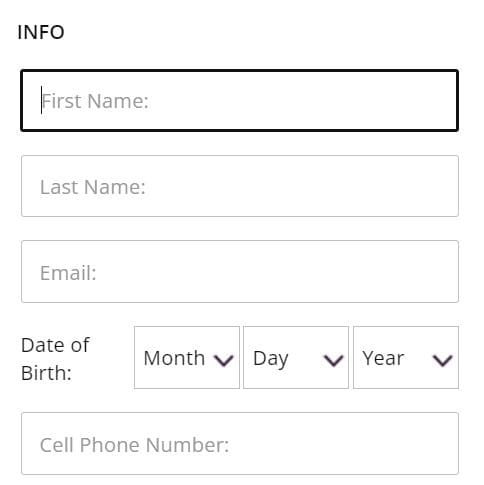The width and height of the screenshot is (484, 485).
Task: Click the word Day in birth date selector
Action: point(271,359)
